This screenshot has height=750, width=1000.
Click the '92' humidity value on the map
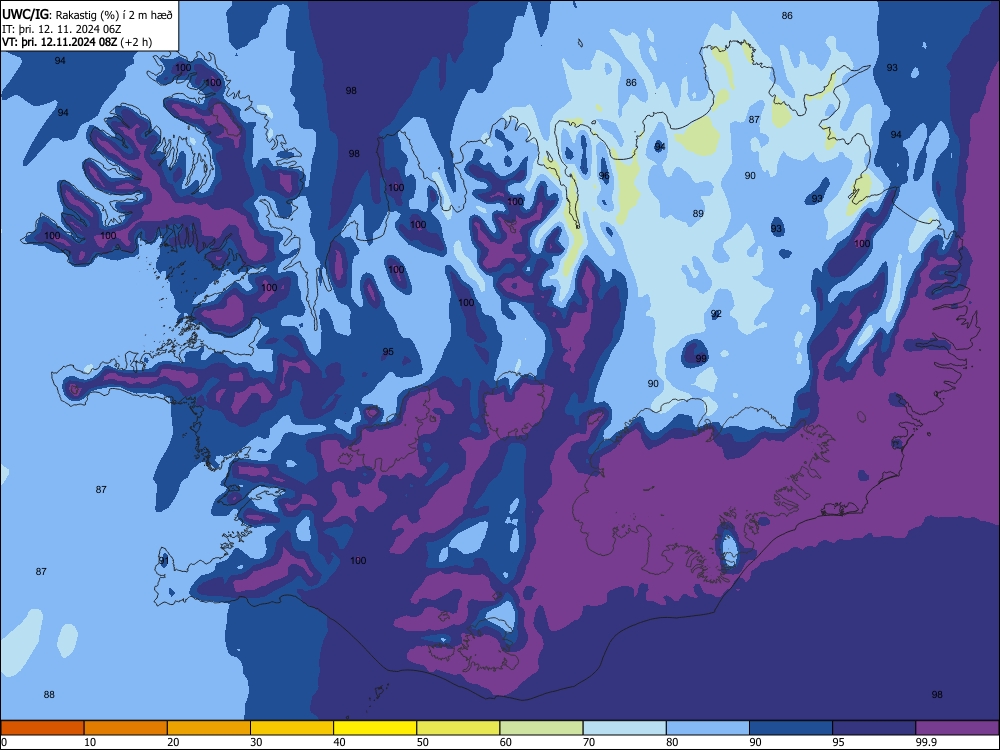pyautogui.click(x=716, y=314)
